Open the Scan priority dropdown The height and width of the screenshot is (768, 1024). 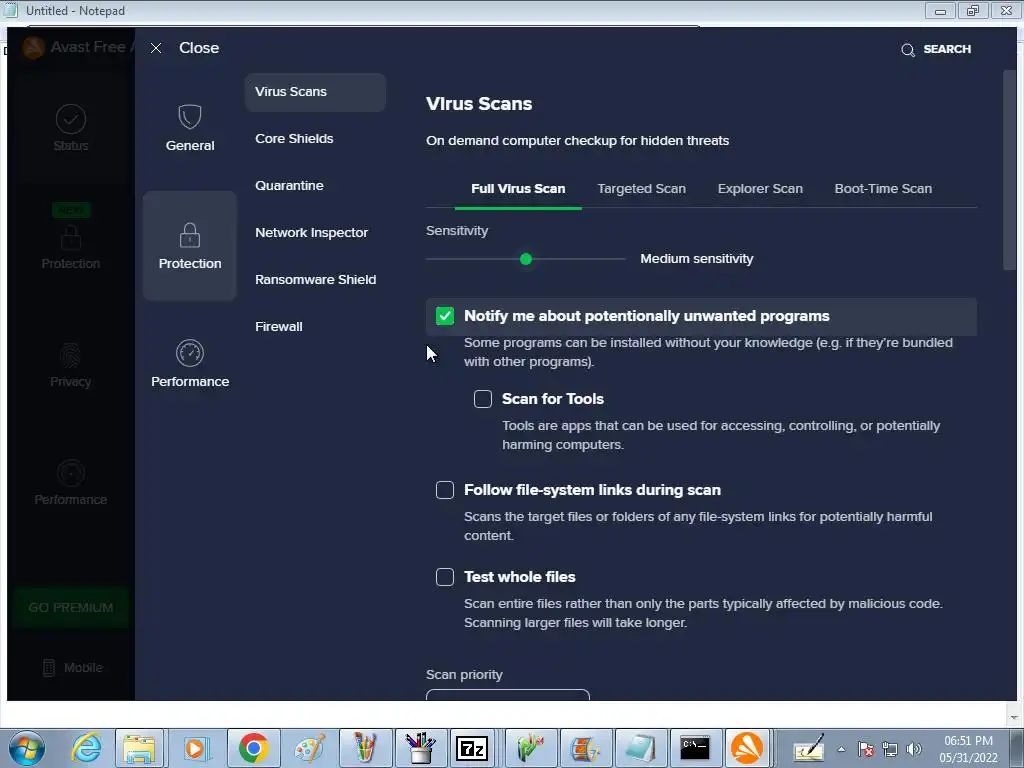507,695
